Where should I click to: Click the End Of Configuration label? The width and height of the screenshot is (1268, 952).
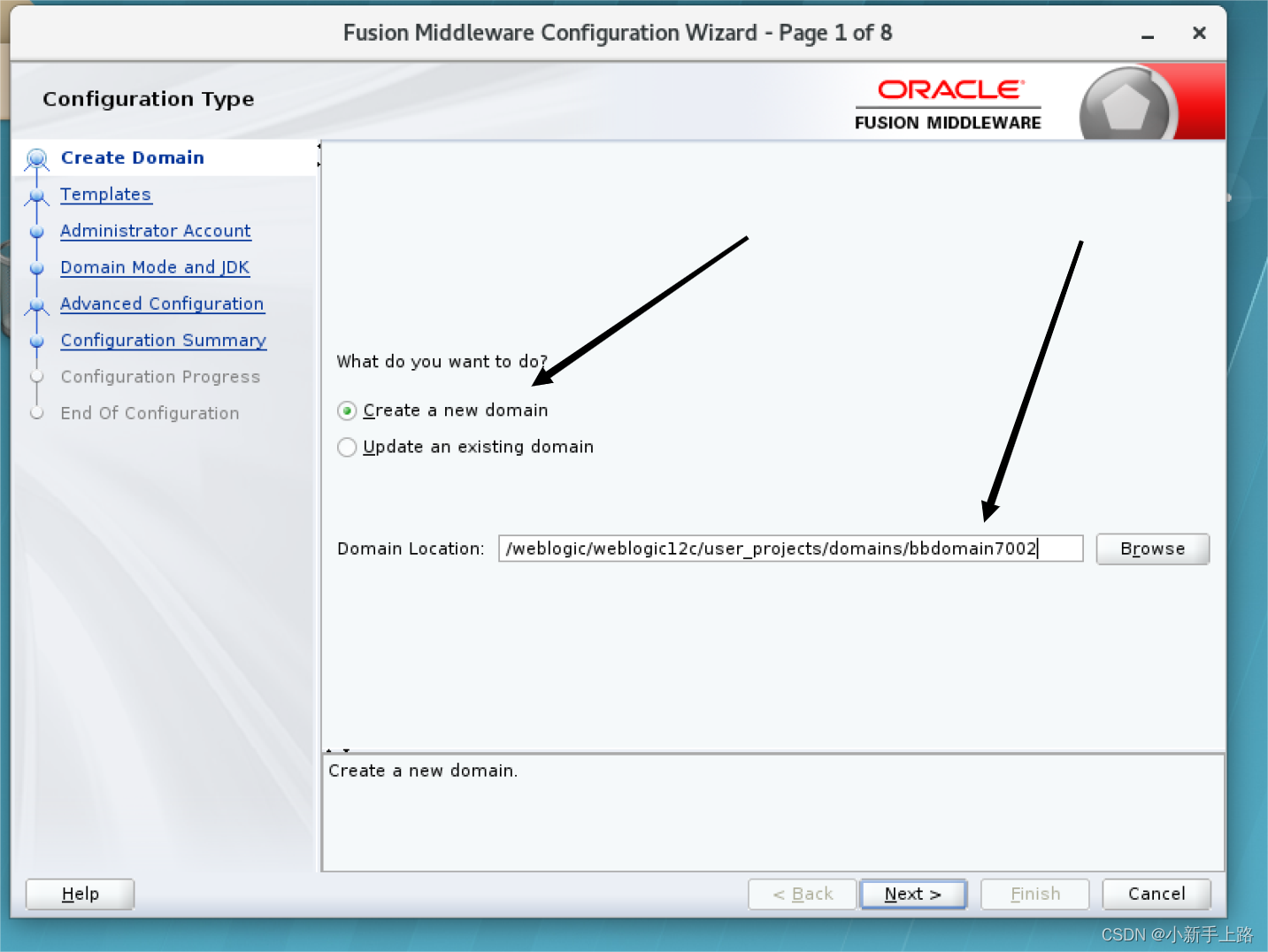[x=150, y=413]
